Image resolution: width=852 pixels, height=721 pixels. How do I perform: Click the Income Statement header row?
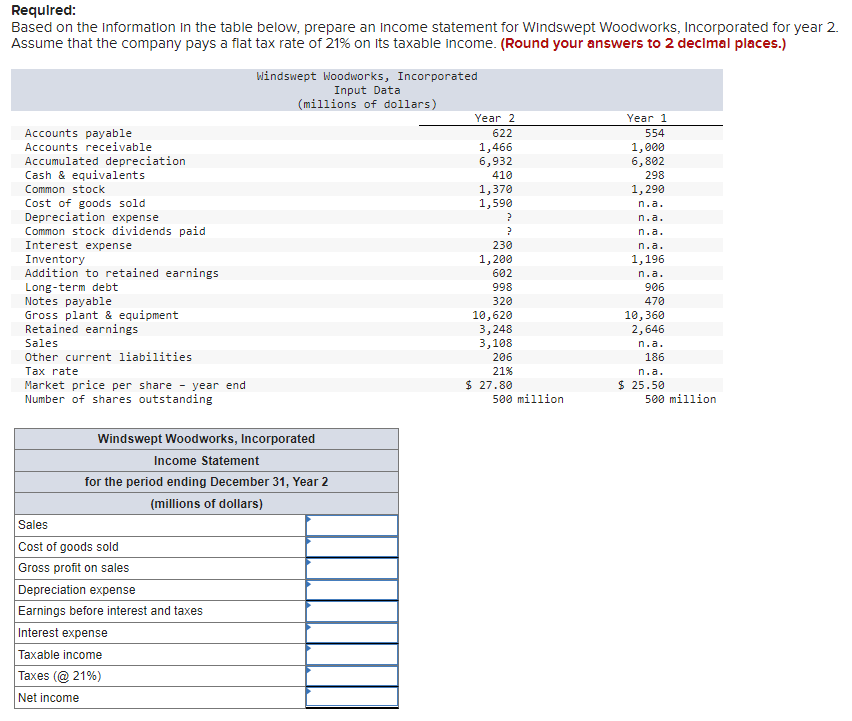[x=205, y=458]
